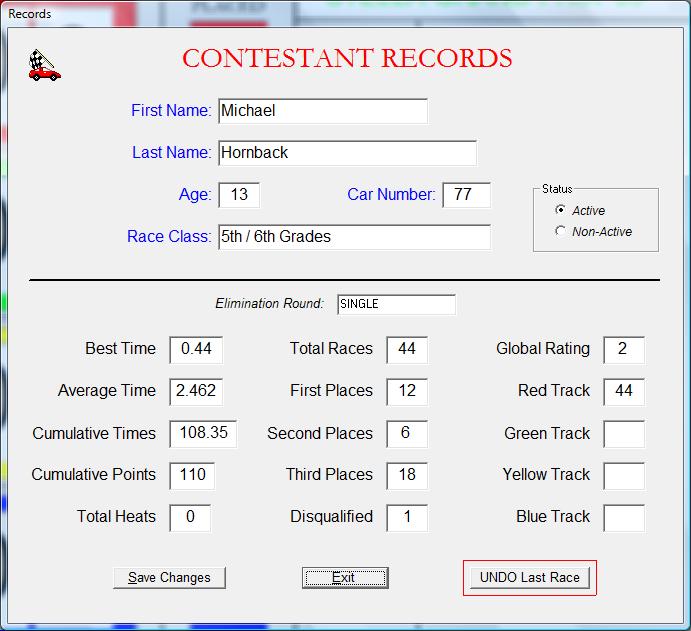The height and width of the screenshot is (631, 691).
Task: Click the Cumulative Times label
Action: pos(94,433)
